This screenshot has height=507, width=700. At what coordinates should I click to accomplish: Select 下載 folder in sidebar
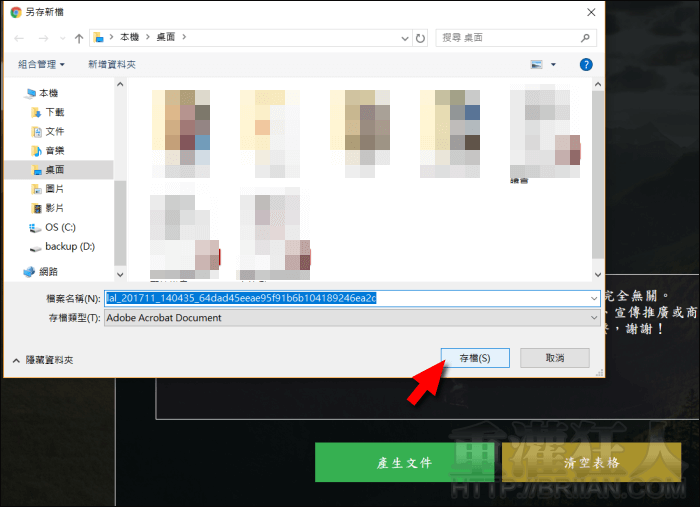54,112
